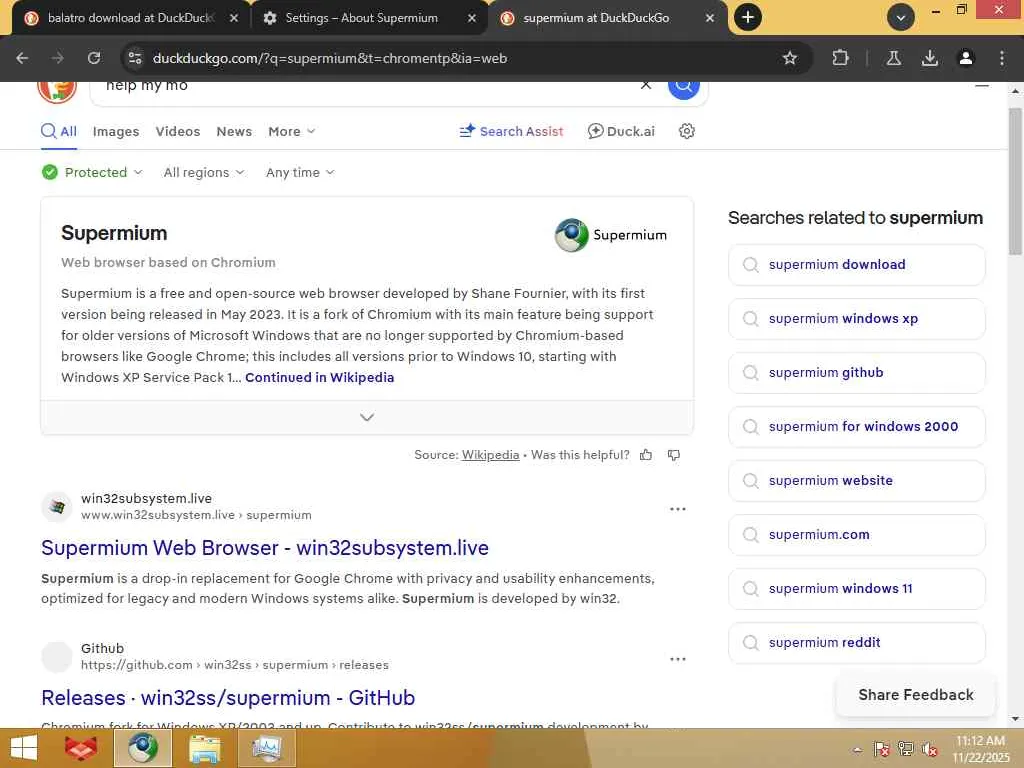1024x768 pixels.
Task: Open File Explorer from the taskbar
Action: point(204,748)
